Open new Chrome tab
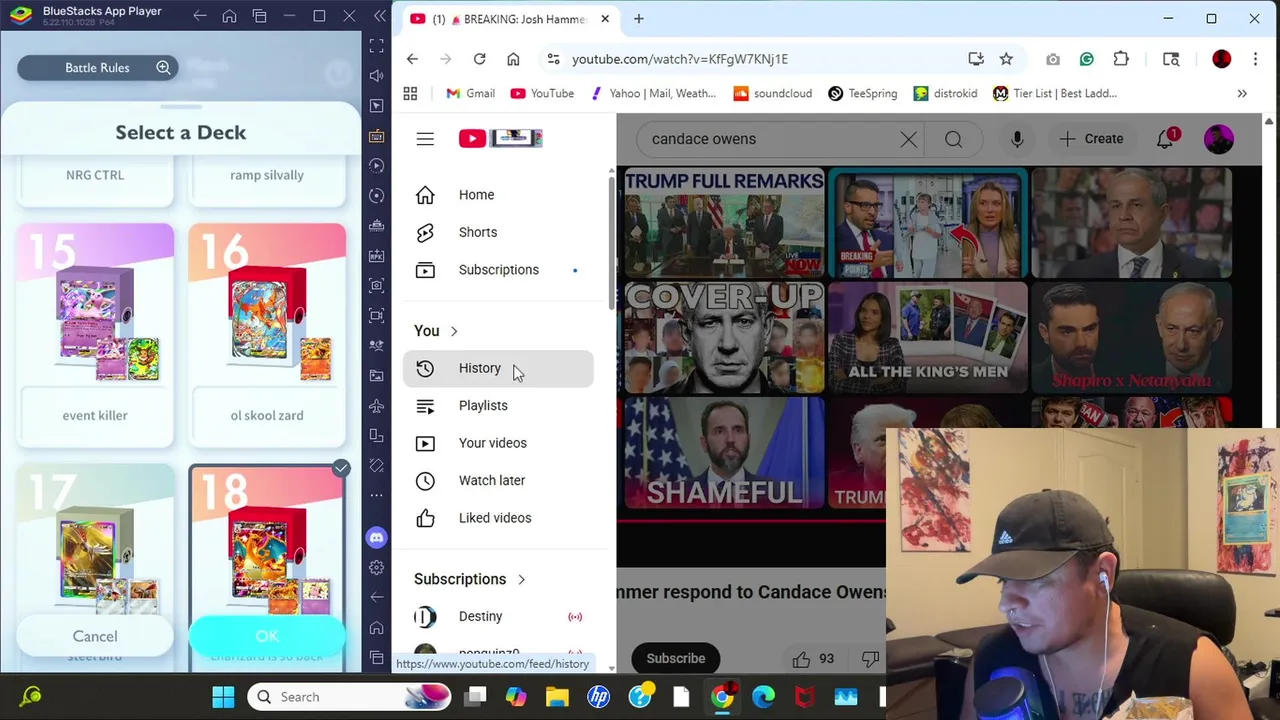The height and width of the screenshot is (720, 1280). pyautogui.click(x=638, y=19)
